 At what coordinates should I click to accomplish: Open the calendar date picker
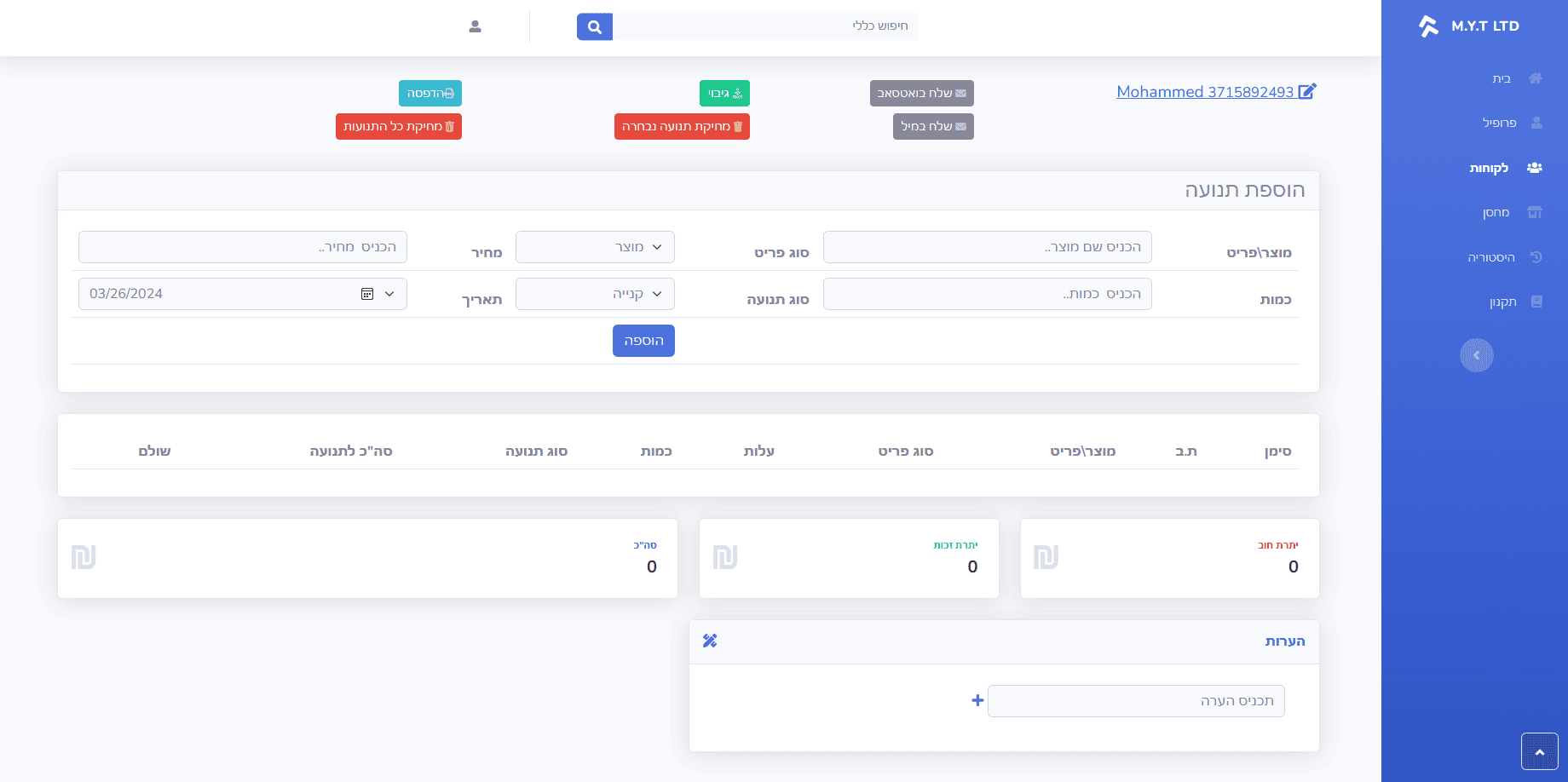point(367,293)
